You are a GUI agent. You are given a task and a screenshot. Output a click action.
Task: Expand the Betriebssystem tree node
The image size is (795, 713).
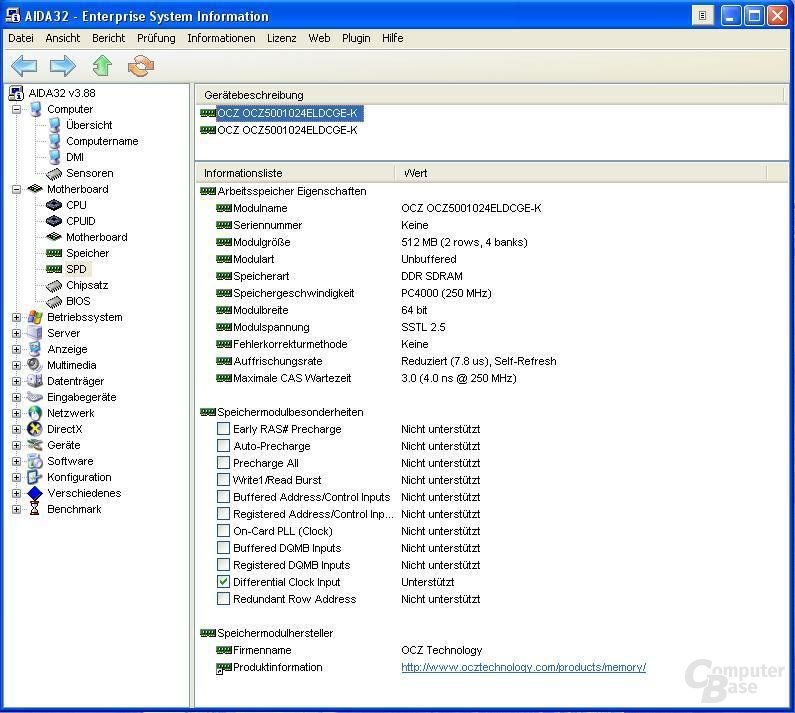(x=17, y=317)
